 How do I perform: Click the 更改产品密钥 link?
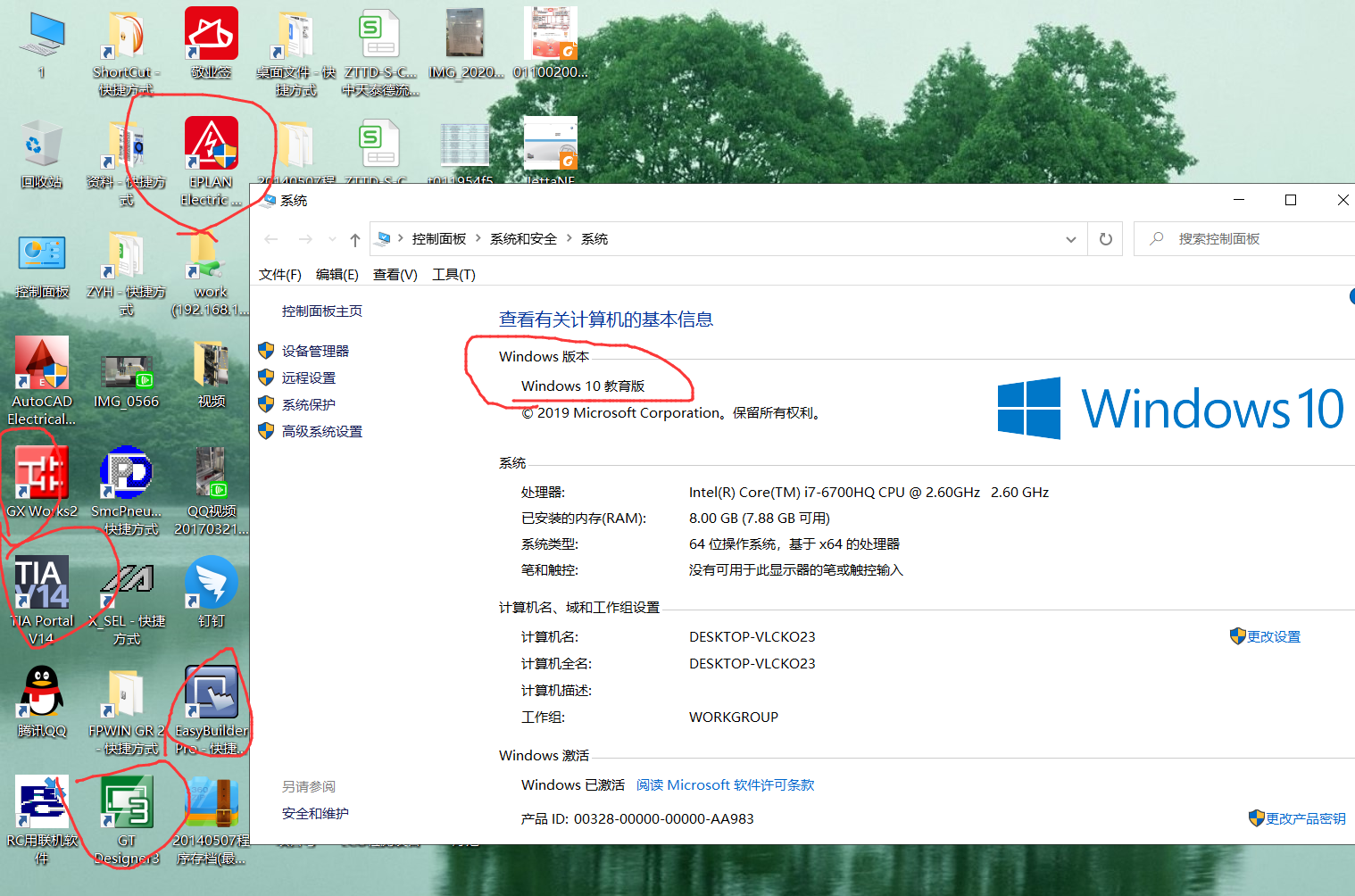click(x=1304, y=818)
